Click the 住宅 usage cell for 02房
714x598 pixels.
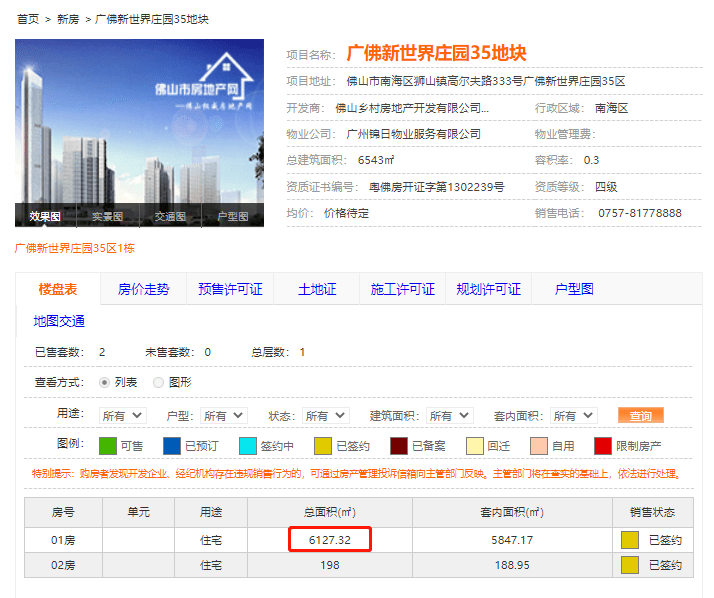[211, 565]
